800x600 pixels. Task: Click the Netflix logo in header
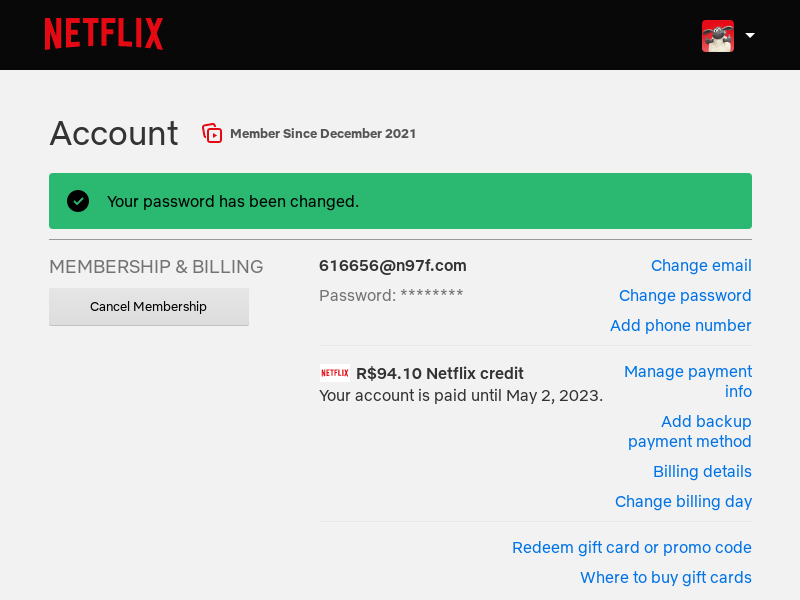pyautogui.click(x=104, y=34)
